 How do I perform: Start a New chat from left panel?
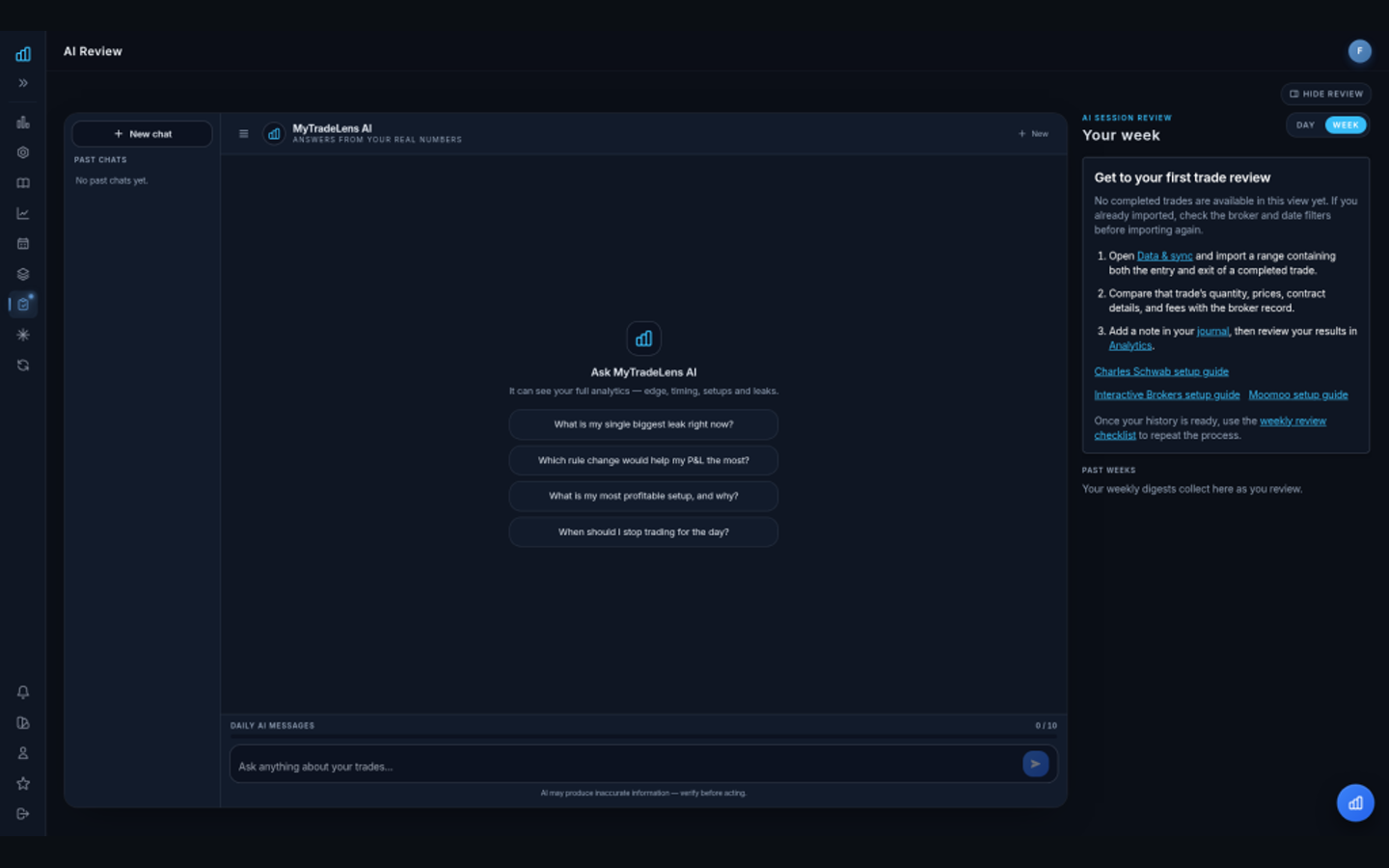[142, 134]
